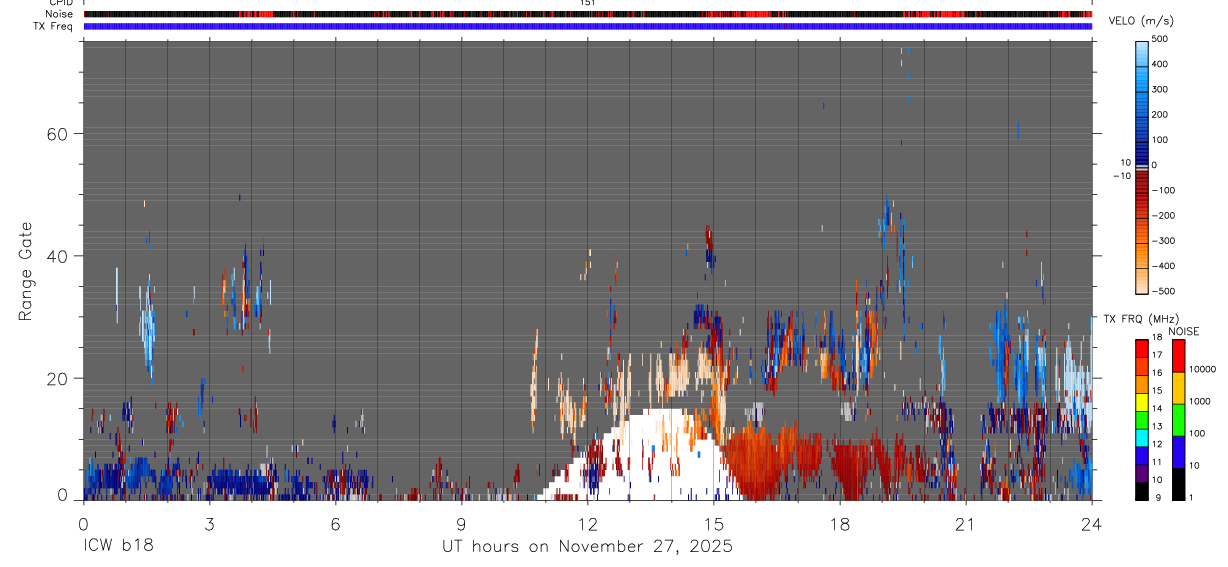Click the yellow segment of the NOISE color bar
This screenshot has width=1228, height=567.
coord(1177,388)
